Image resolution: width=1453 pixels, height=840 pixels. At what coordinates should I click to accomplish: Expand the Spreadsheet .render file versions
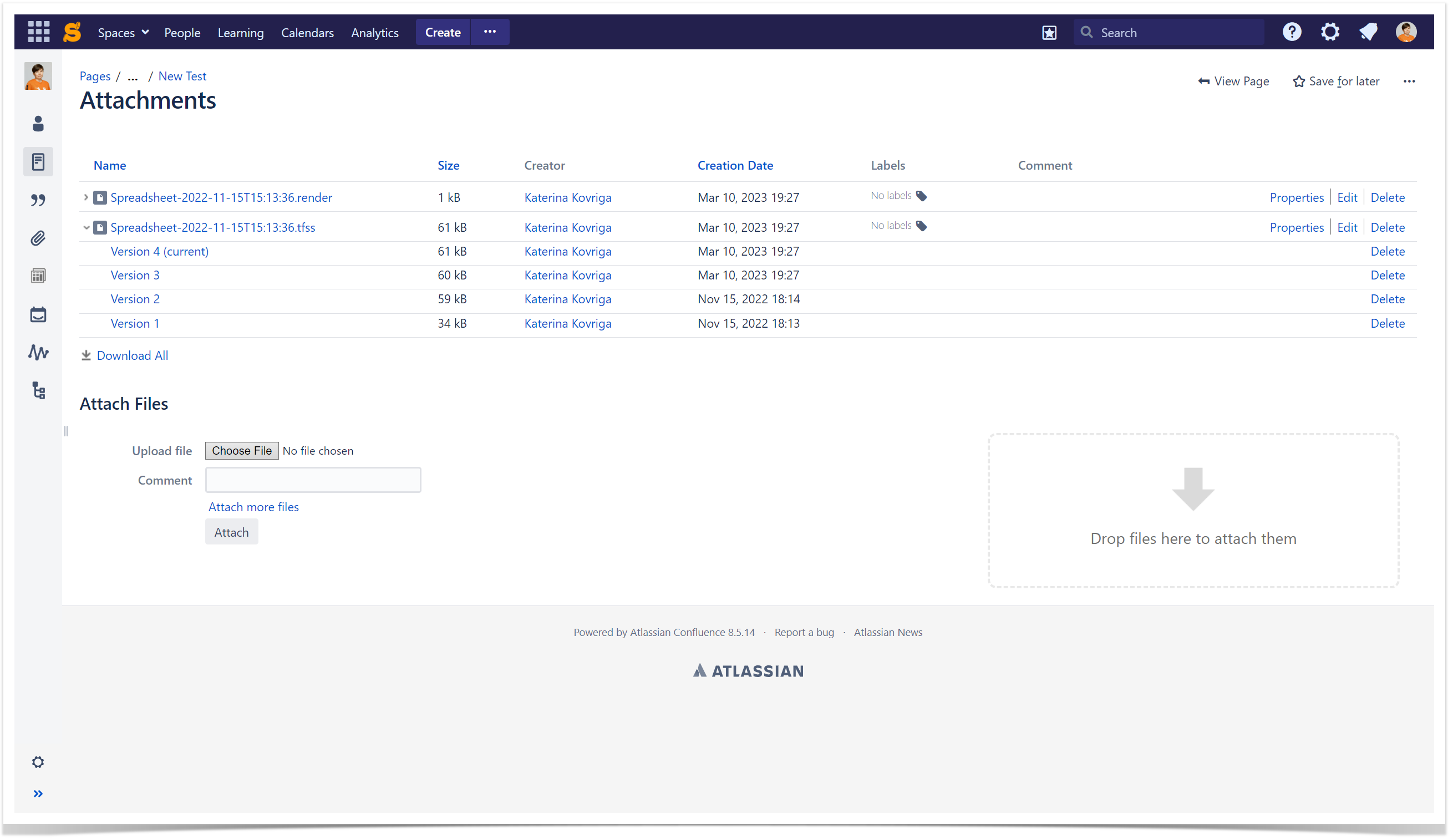point(86,198)
